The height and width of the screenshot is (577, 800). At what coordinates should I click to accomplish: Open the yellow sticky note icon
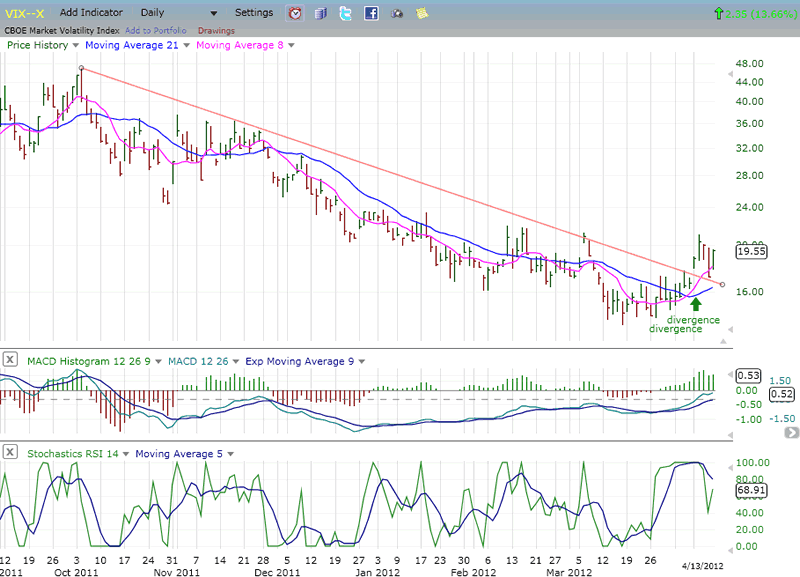[x=422, y=13]
